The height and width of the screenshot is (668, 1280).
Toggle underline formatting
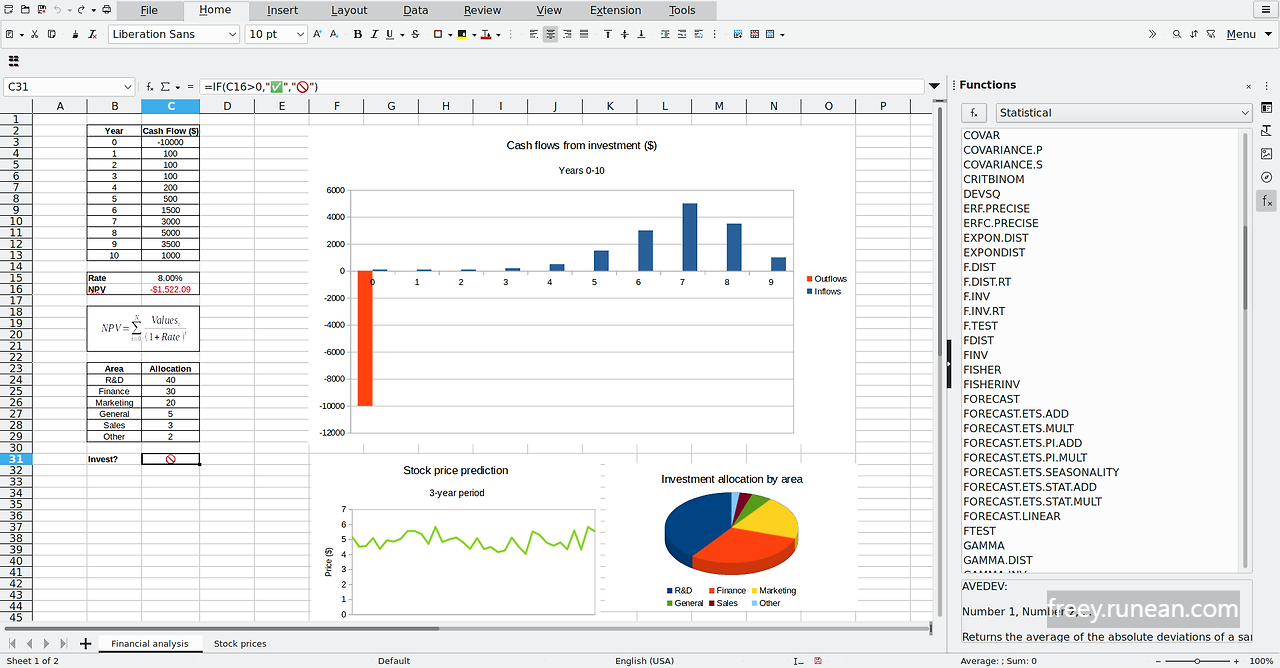tap(390, 34)
